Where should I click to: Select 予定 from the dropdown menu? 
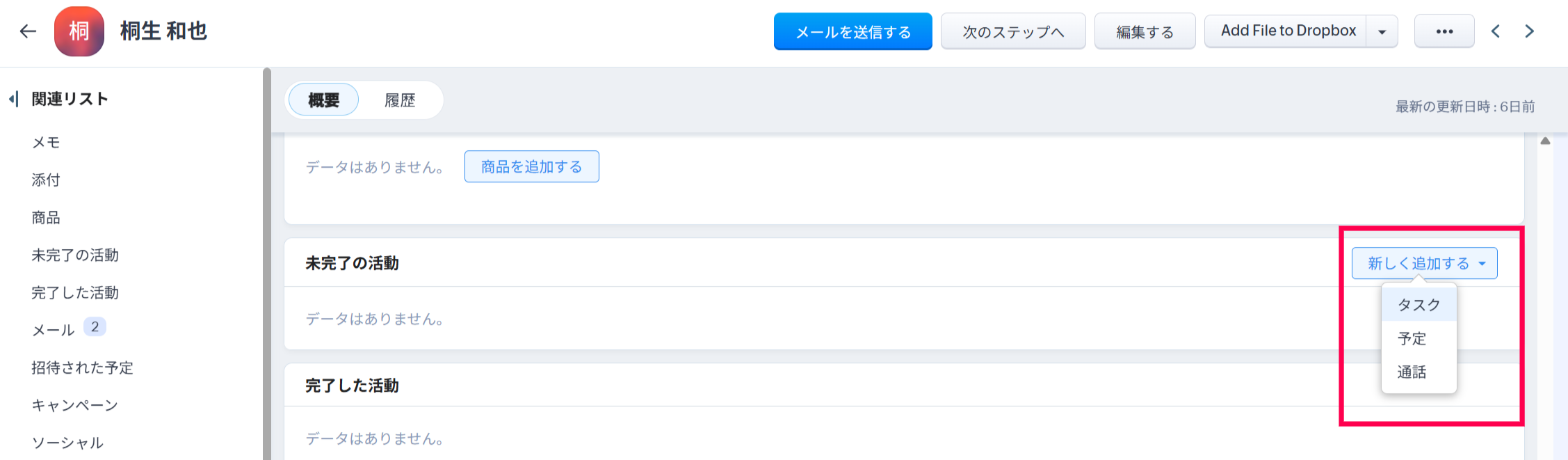[x=1412, y=339]
